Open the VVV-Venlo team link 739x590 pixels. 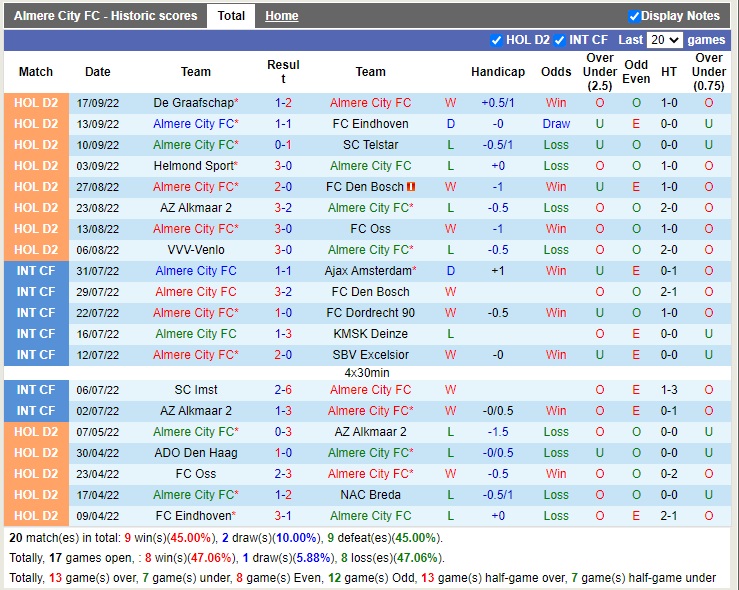(196, 250)
